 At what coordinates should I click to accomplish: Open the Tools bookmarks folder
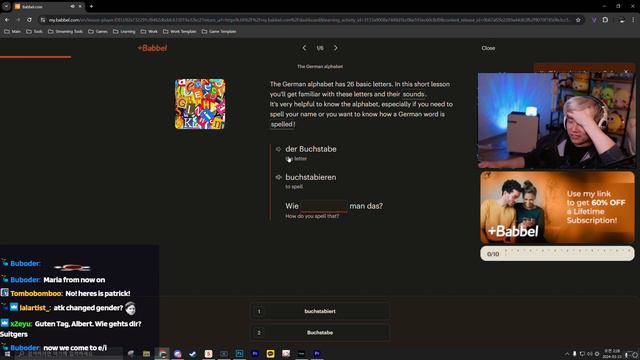[34, 31]
